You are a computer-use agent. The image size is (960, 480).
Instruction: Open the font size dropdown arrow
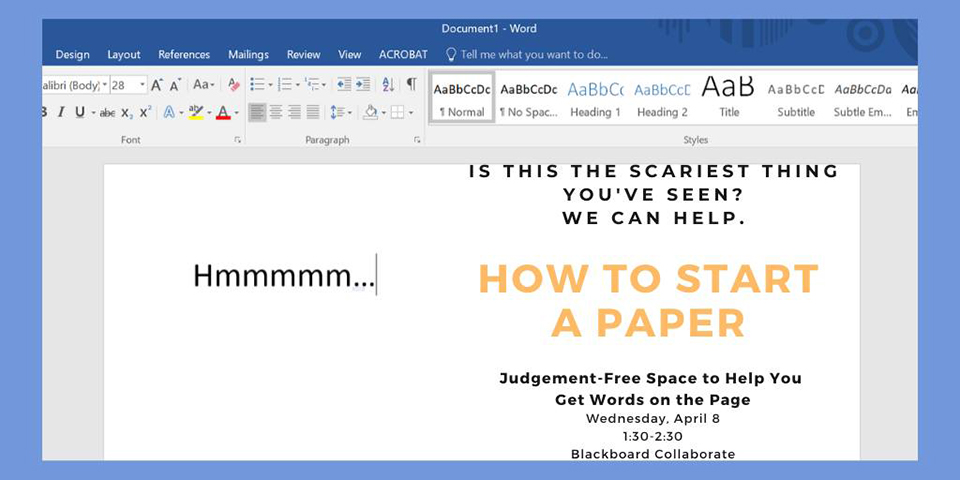click(x=143, y=85)
